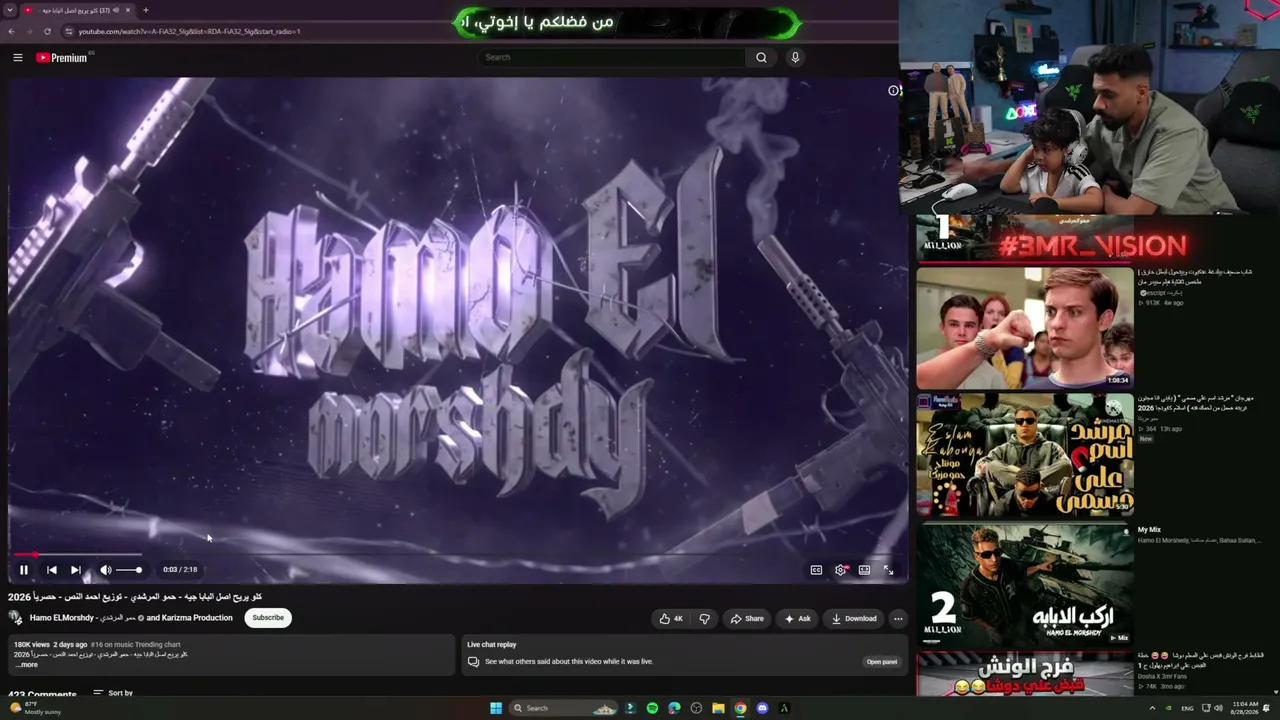The width and height of the screenshot is (1280, 720).
Task: Click the YouTube search field
Action: pos(611,57)
